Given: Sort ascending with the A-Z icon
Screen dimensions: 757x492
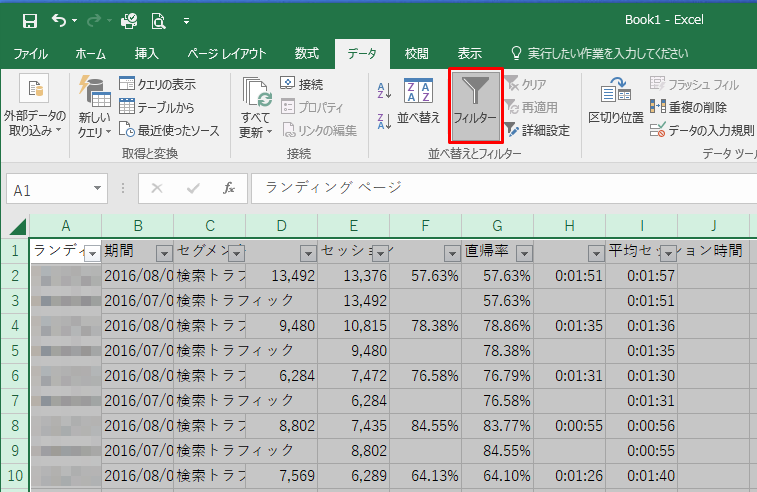Looking at the screenshot, I should click(384, 90).
